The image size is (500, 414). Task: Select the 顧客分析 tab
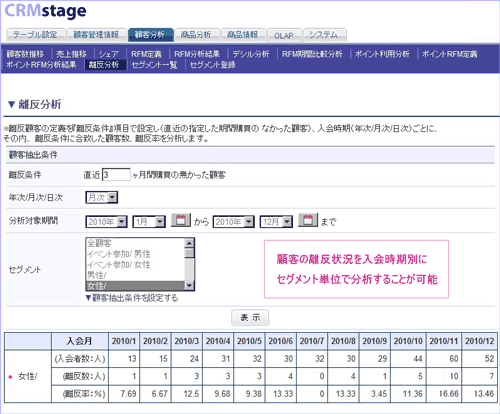pyautogui.click(x=151, y=35)
